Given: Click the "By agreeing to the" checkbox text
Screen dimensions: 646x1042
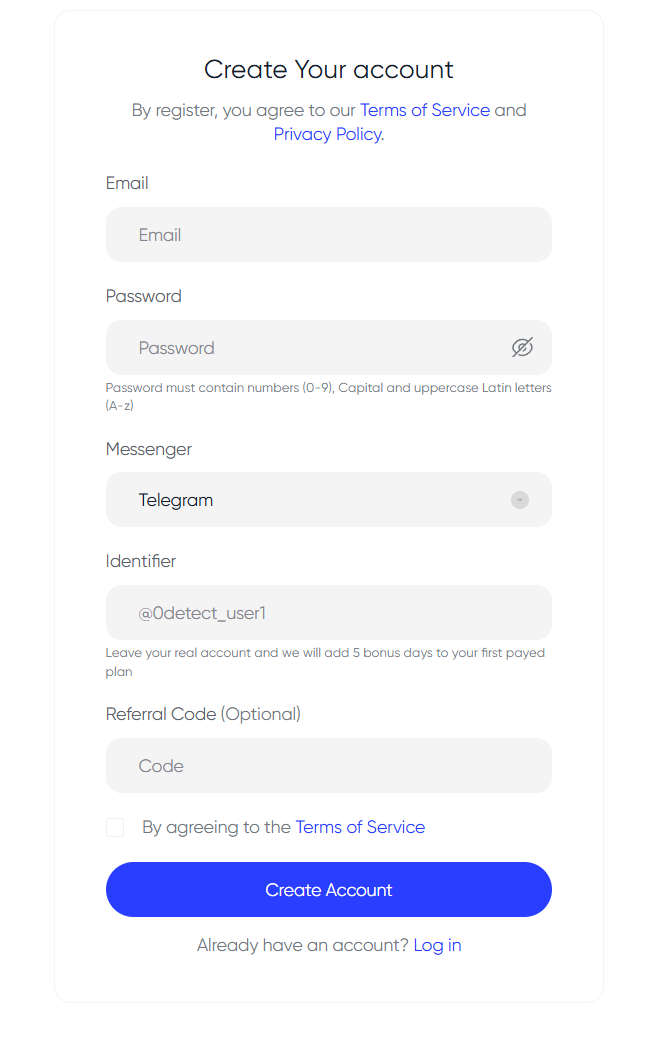Looking at the screenshot, I should (217, 827).
